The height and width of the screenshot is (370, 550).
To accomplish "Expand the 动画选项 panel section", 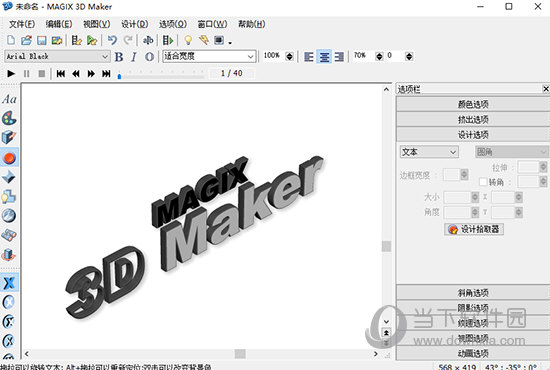I will tap(473, 353).
